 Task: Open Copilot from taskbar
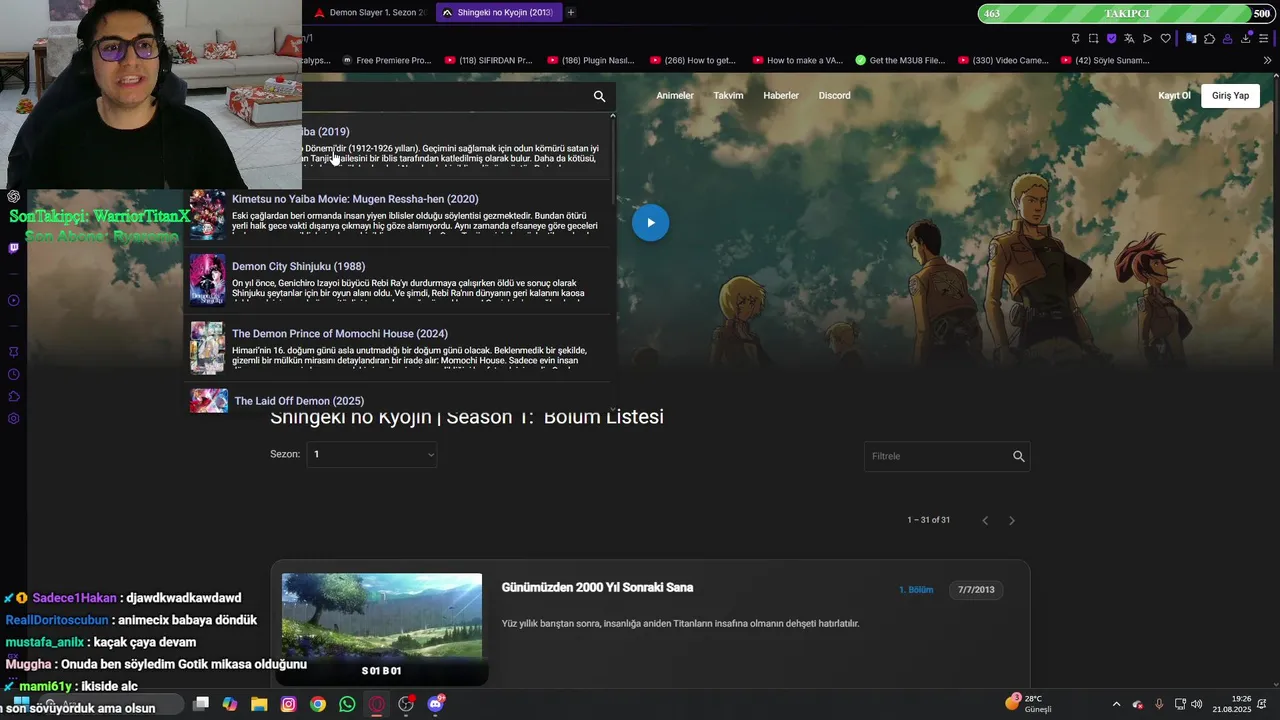point(230,704)
